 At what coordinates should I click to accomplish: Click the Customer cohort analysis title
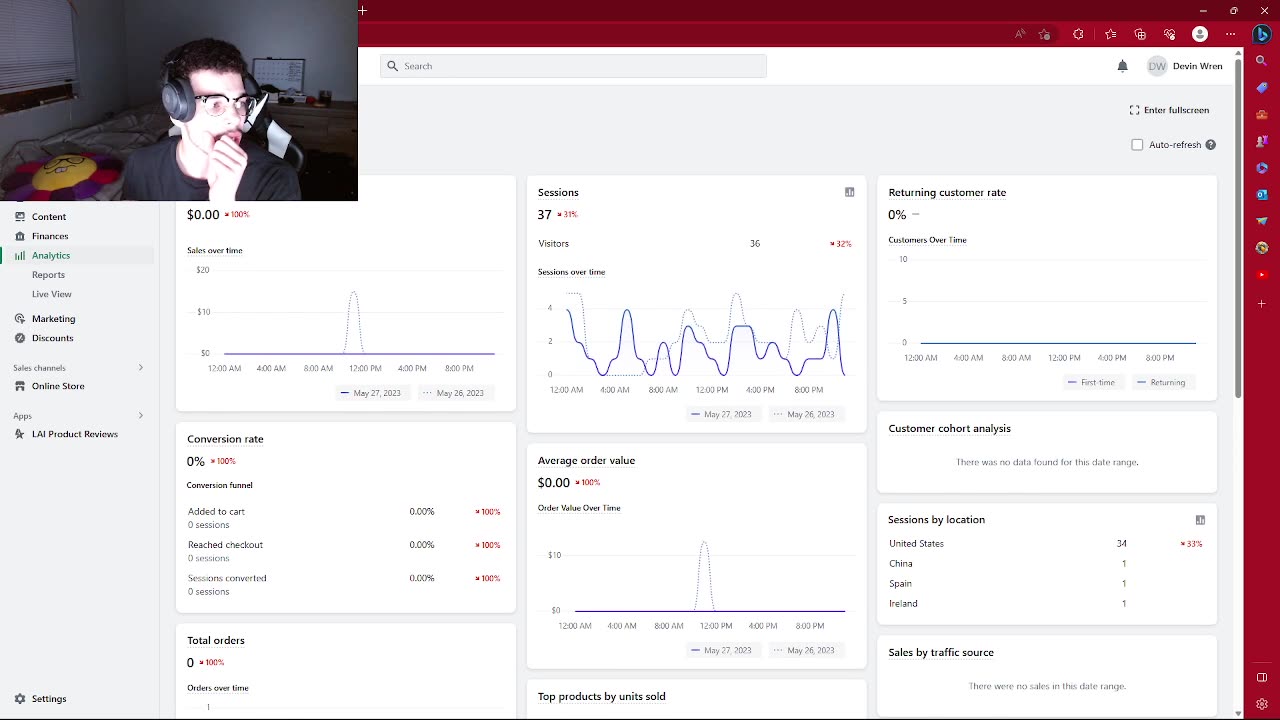(x=949, y=429)
